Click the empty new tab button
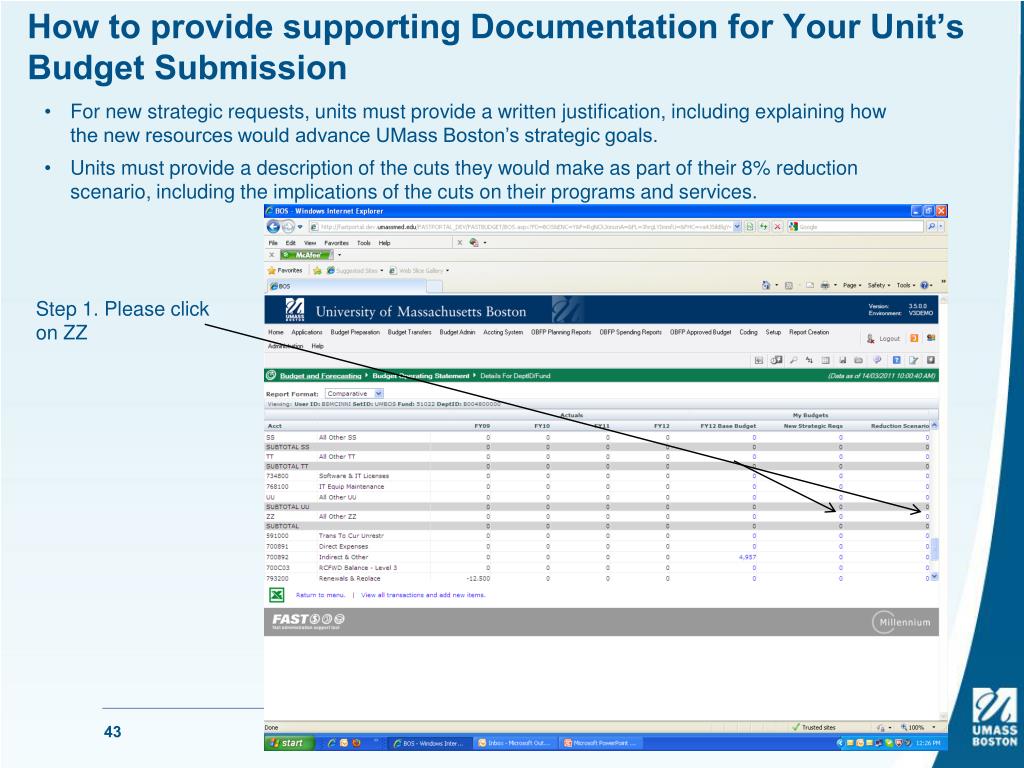 [x=435, y=286]
